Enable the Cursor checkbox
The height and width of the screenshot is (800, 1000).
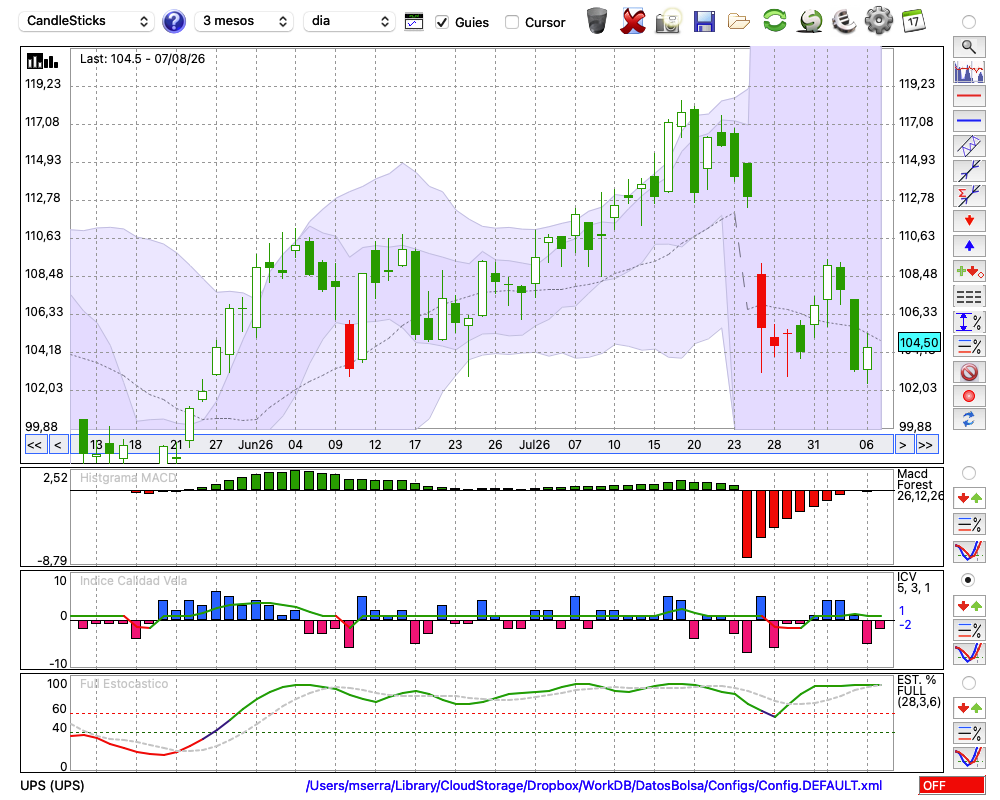tap(511, 22)
